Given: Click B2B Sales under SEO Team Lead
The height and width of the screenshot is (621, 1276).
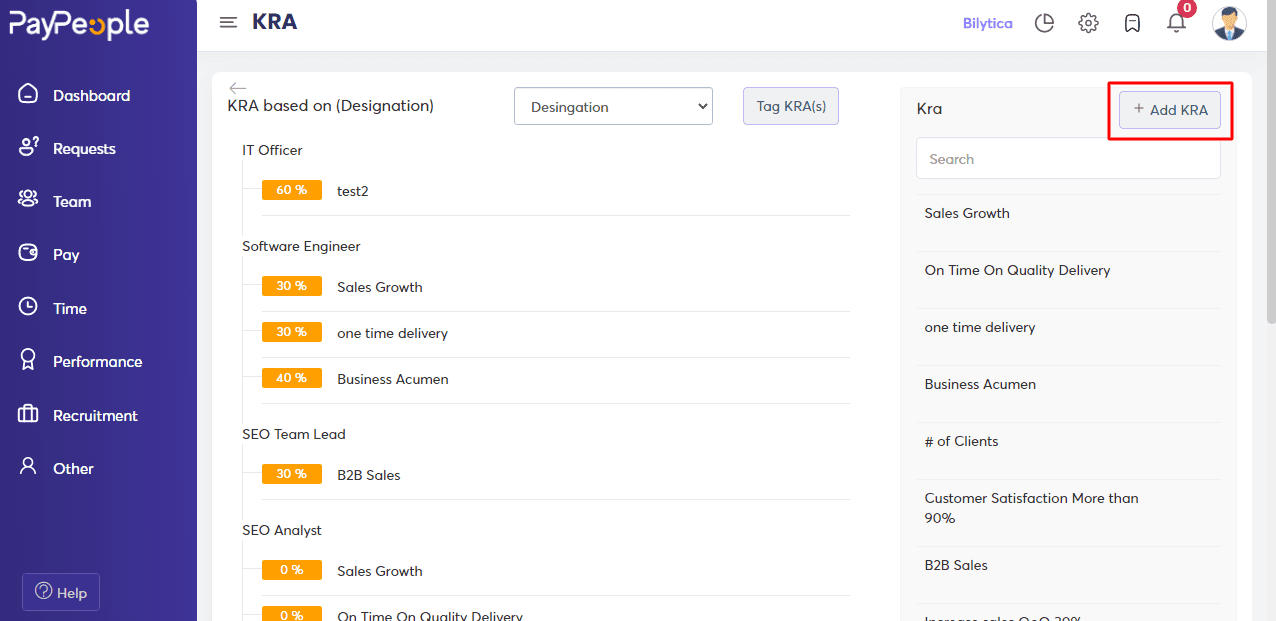Looking at the screenshot, I should (x=369, y=475).
